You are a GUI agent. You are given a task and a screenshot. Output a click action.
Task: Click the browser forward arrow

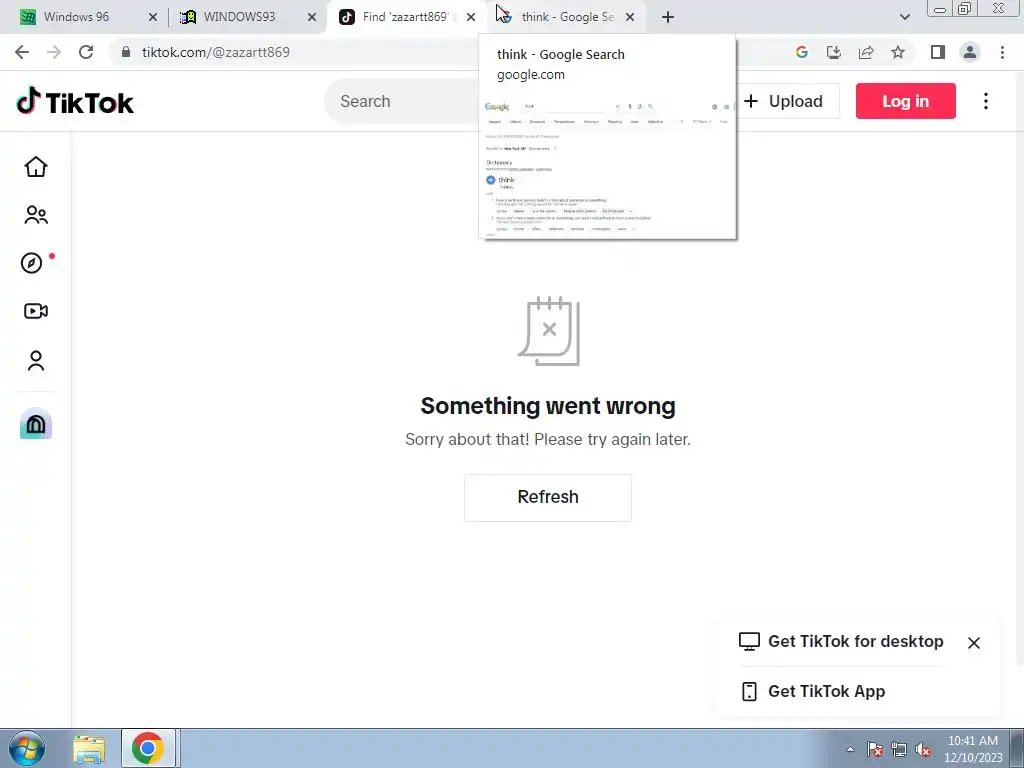pos(54,52)
